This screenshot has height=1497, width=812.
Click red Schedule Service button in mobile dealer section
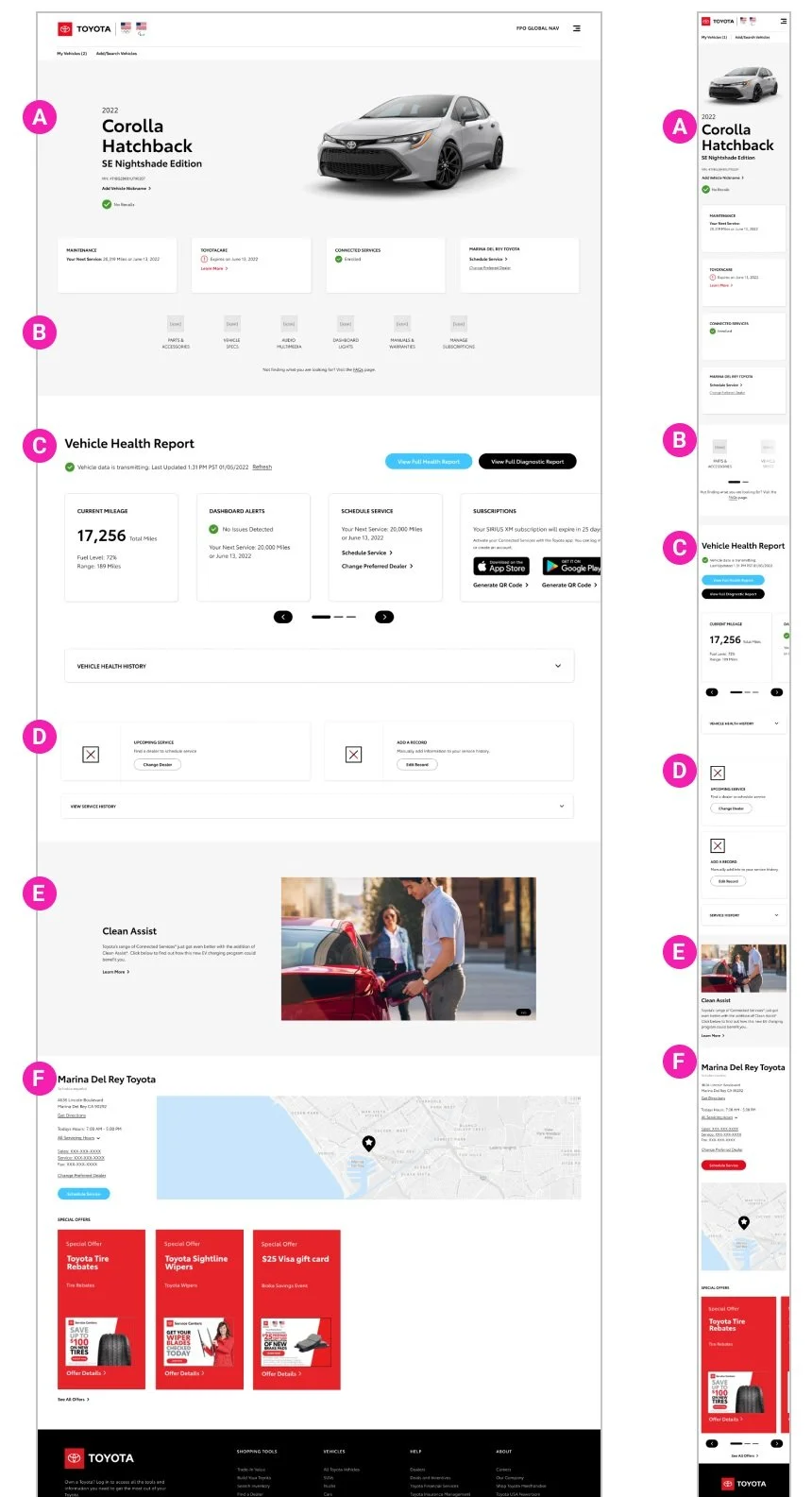(723, 1165)
